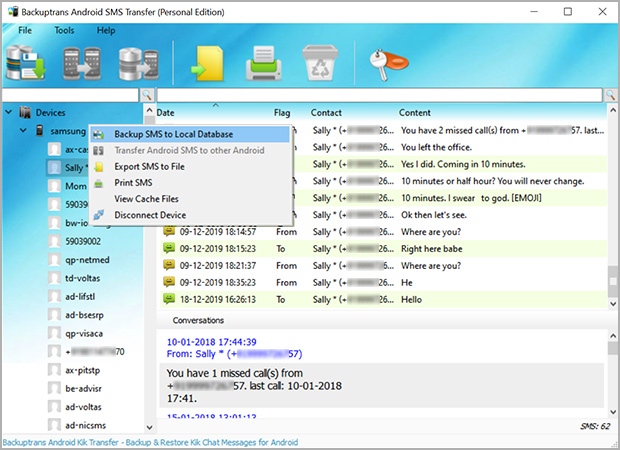Click the Mom contact avatar icon
Viewport: 620px width, 450px height.
point(54,186)
